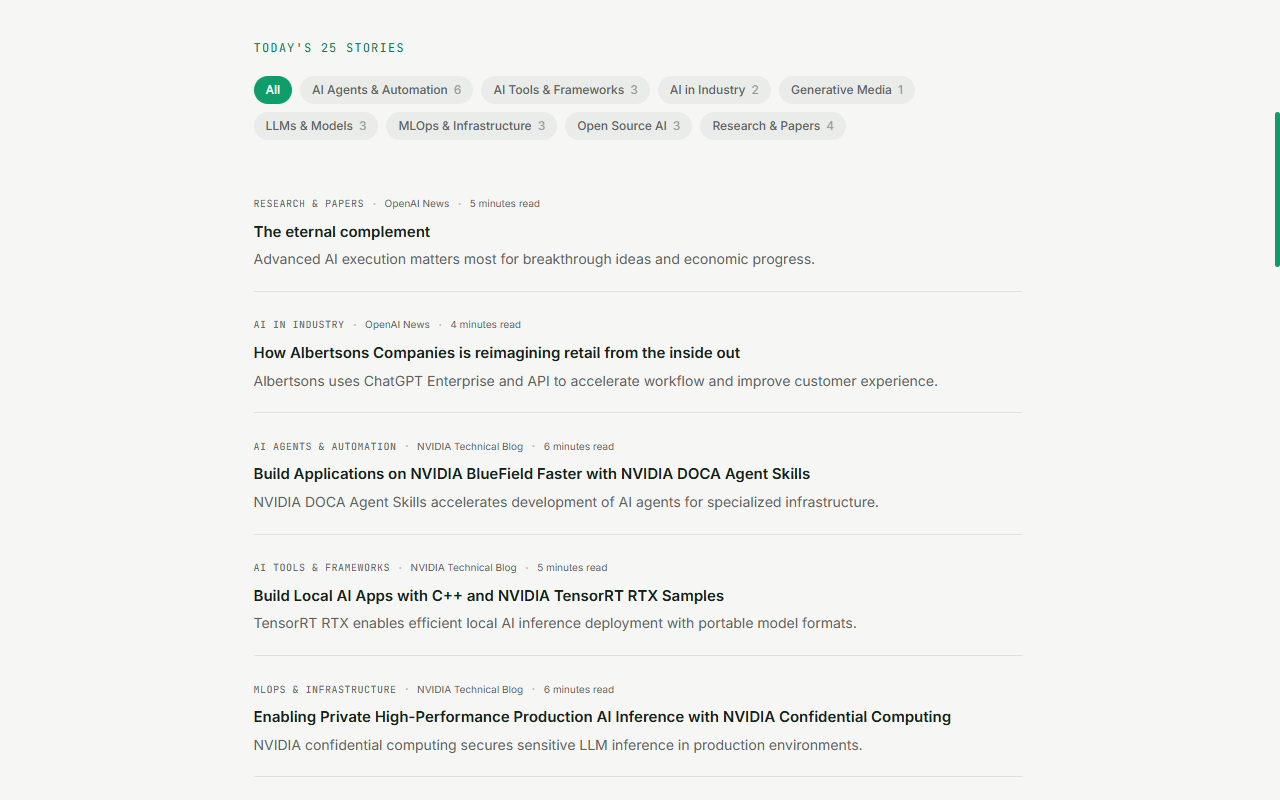1280x800 pixels.
Task: Click 'MLOPS & INFRASTRUCTURE' label above Confidential story
Action: tap(325, 690)
